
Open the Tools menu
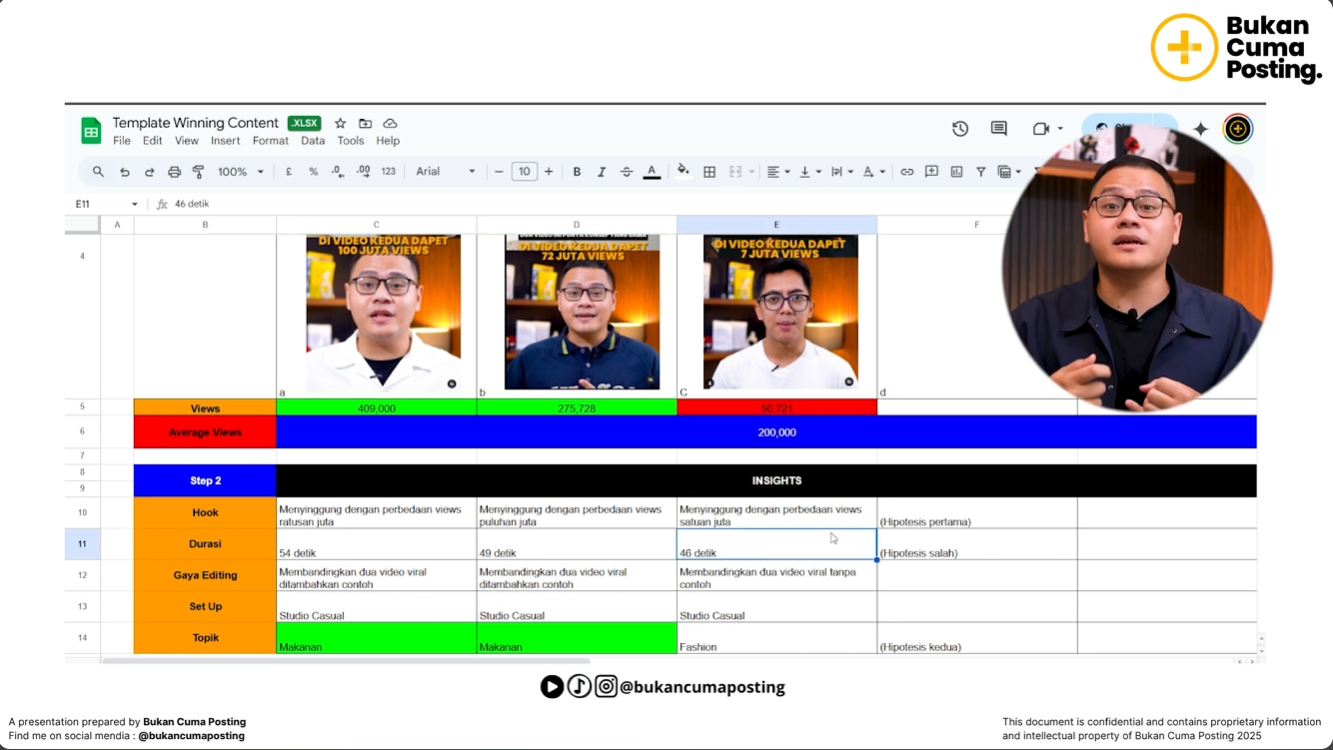click(x=351, y=141)
